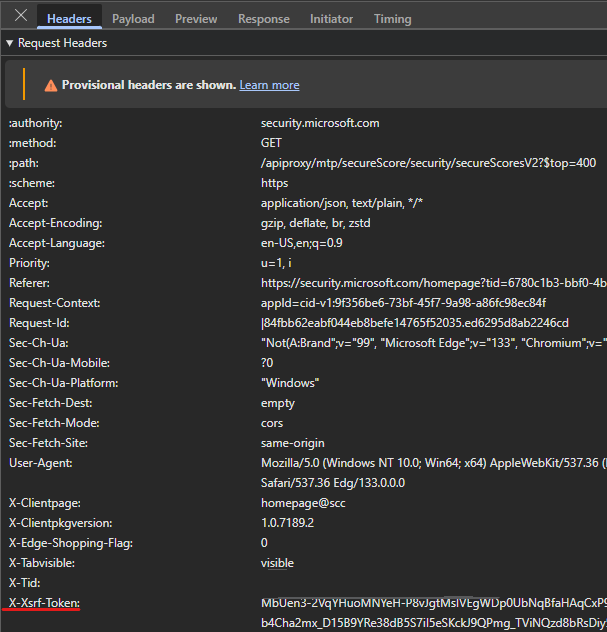This screenshot has height=632, width=607.
Task: Select the empty Sec-Fetch-Dest value
Action: [x=278, y=403]
